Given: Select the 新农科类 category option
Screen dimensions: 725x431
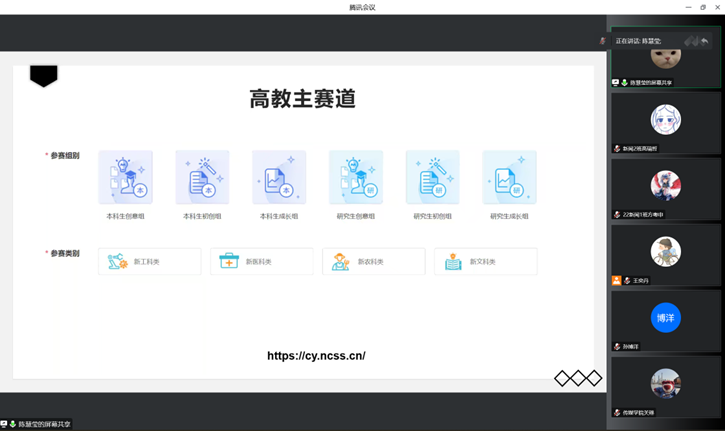Looking at the screenshot, I should [x=373, y=262].
